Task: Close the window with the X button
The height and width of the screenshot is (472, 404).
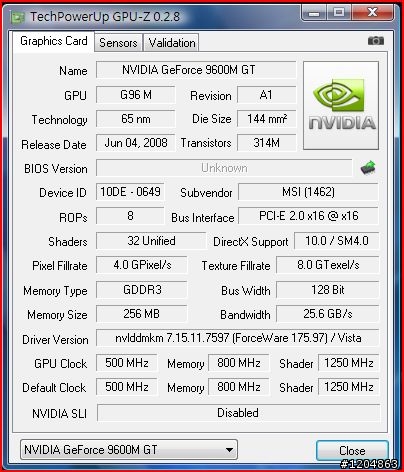Action: pyautogui.click(x=372, y=13)
